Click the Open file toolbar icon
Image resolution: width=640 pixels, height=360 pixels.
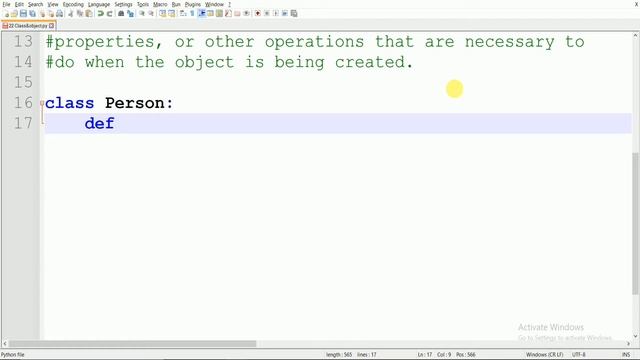[14, 13]
